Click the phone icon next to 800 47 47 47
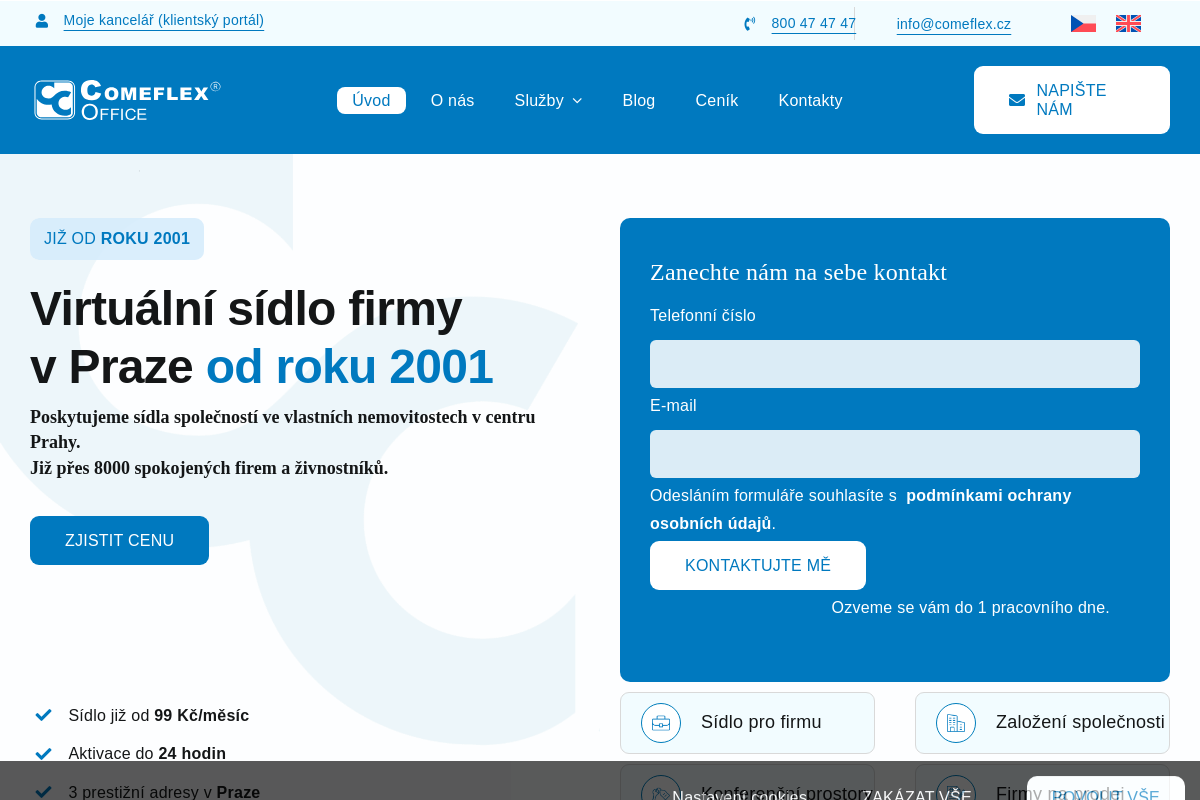The width and height of the screenshot is (1200, 800). (x=750, y=24)
